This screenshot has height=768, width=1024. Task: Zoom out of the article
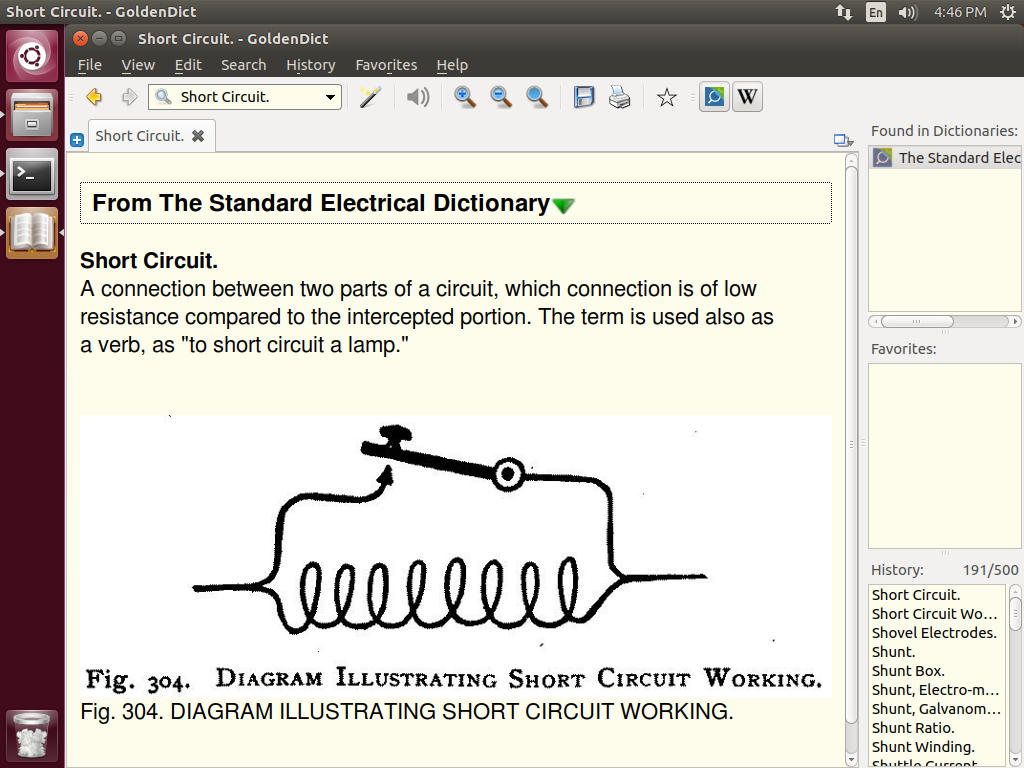pyautogui.click(x=501, y=97)
